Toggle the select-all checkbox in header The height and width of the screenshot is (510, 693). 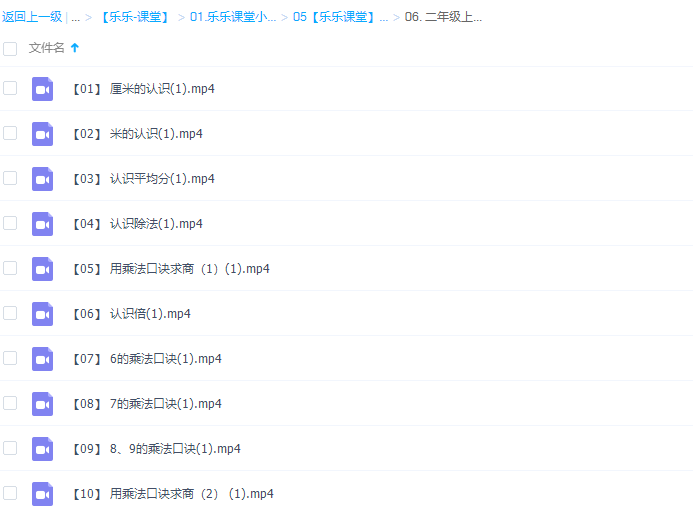click(10, 48)
